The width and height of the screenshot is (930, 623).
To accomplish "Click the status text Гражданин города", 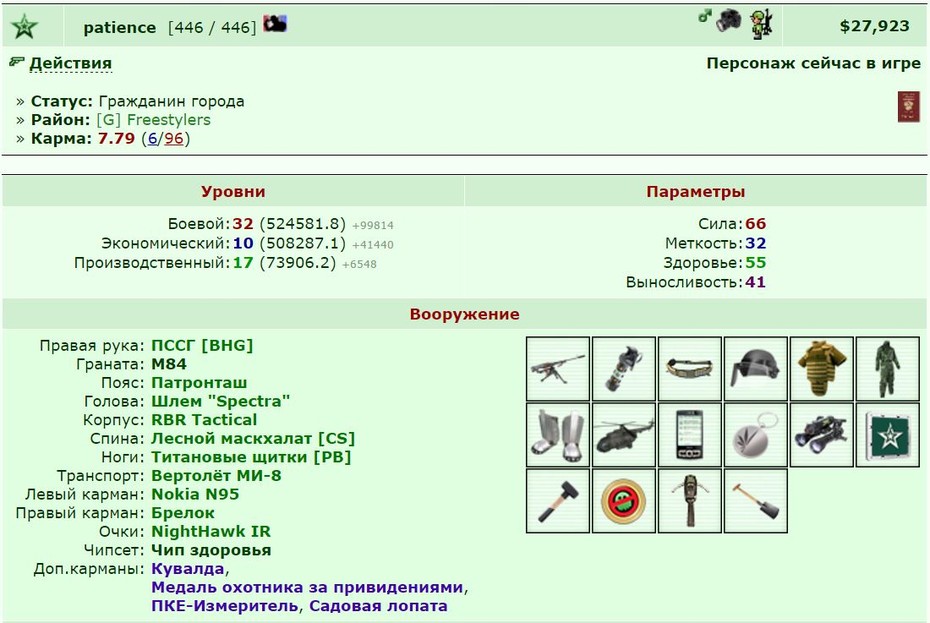I will (x=171, y=101).
